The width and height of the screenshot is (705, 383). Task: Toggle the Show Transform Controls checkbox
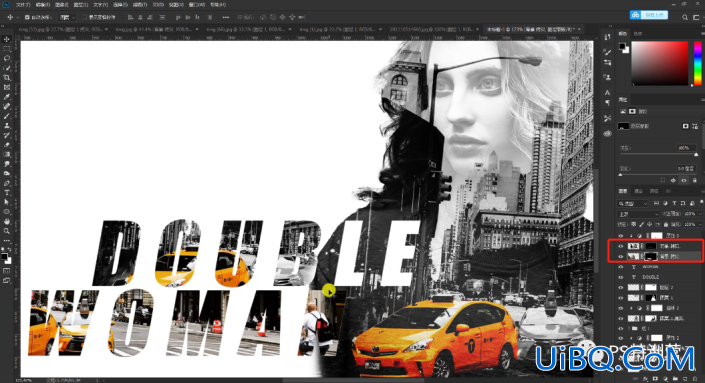click(85, 17)
